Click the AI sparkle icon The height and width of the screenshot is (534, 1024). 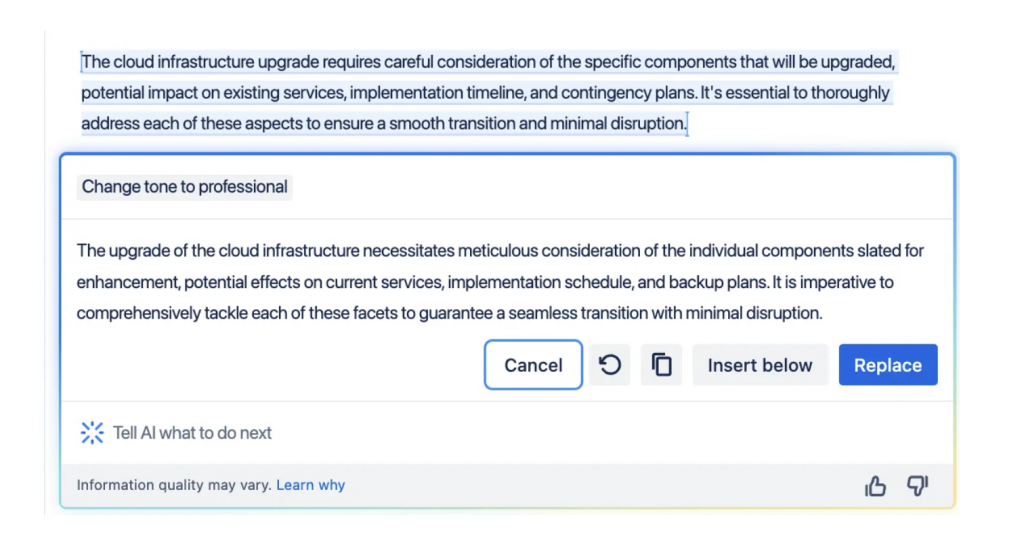(92, 433)
